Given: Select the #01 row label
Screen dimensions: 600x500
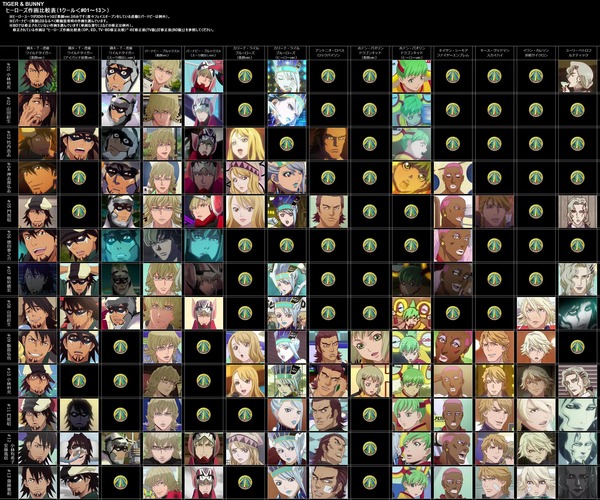Looking at the screenshot, I should tap(9, 76).
